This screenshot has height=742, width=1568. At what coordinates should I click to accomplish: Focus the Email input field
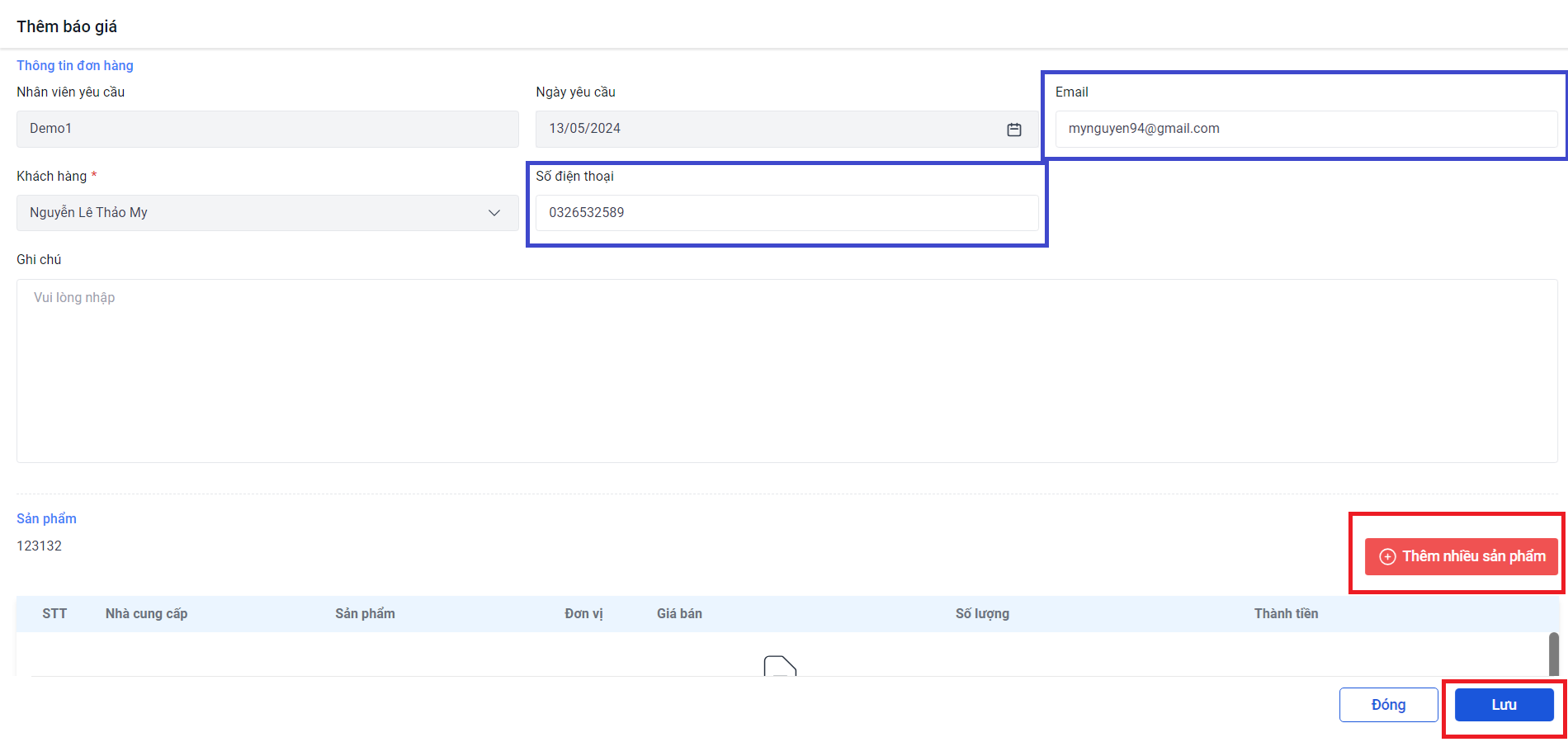pos(1306,129)
